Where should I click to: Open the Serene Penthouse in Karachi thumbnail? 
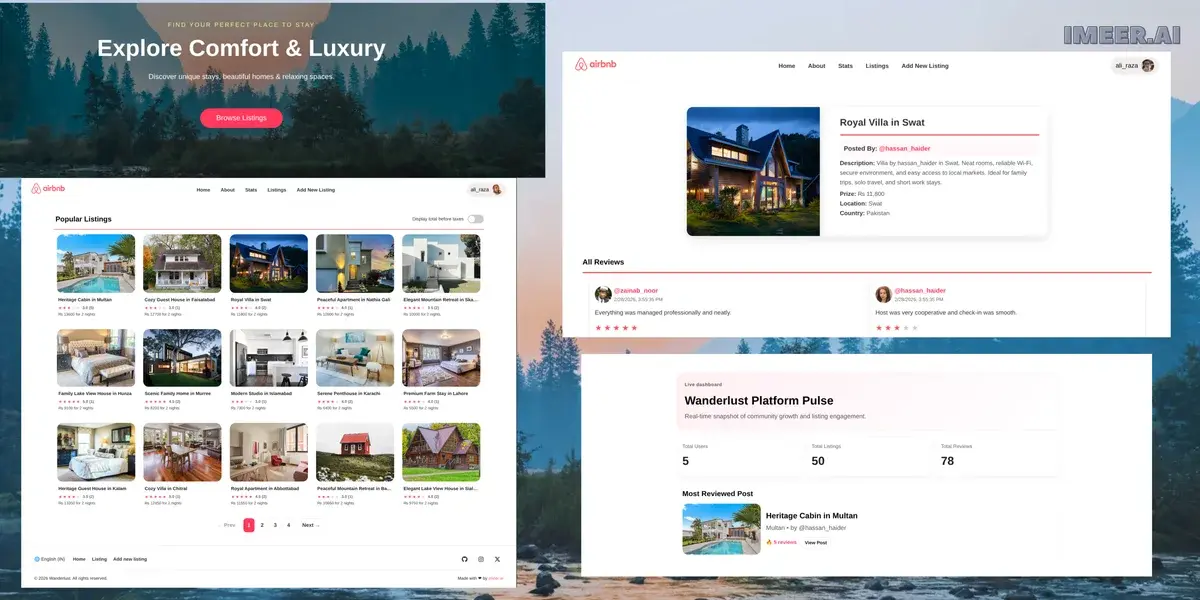click(355, 358)
